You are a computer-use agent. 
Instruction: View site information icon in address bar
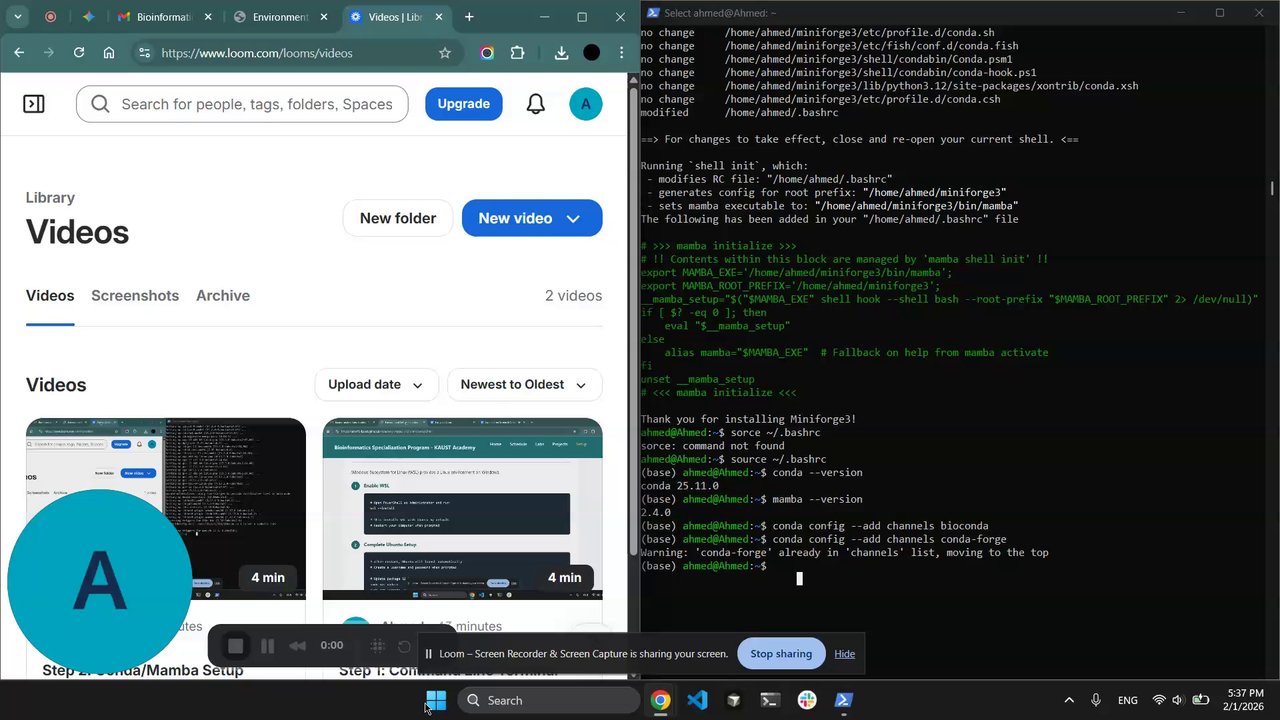tap(144, 53)
